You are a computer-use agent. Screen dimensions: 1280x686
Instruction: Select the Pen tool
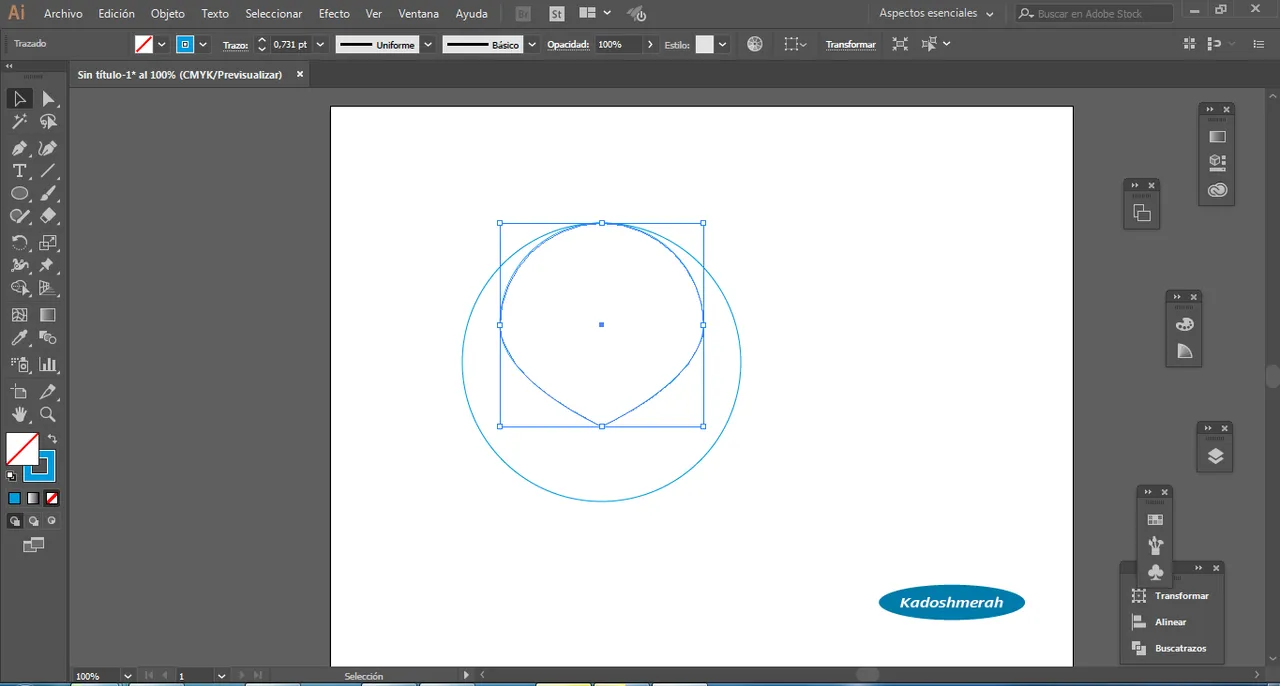click(x=19, y=148)
